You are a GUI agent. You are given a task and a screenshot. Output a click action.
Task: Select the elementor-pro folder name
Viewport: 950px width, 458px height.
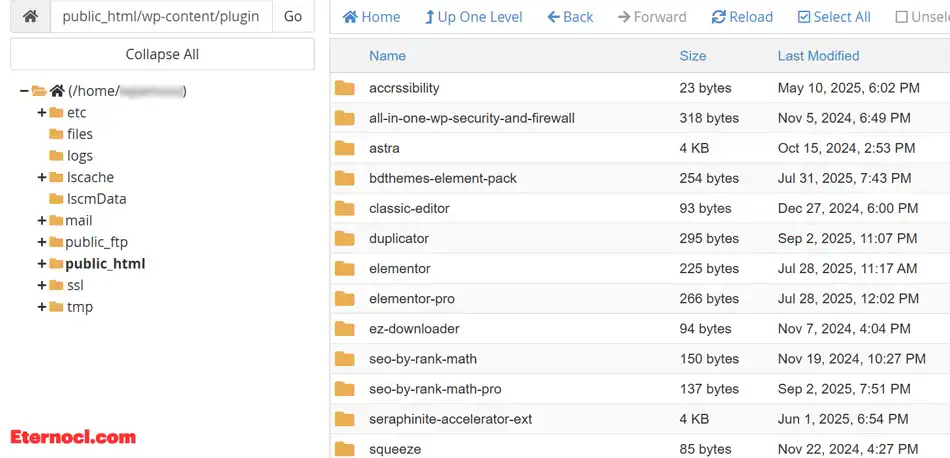pyautogui.click(x=412, y=299)
